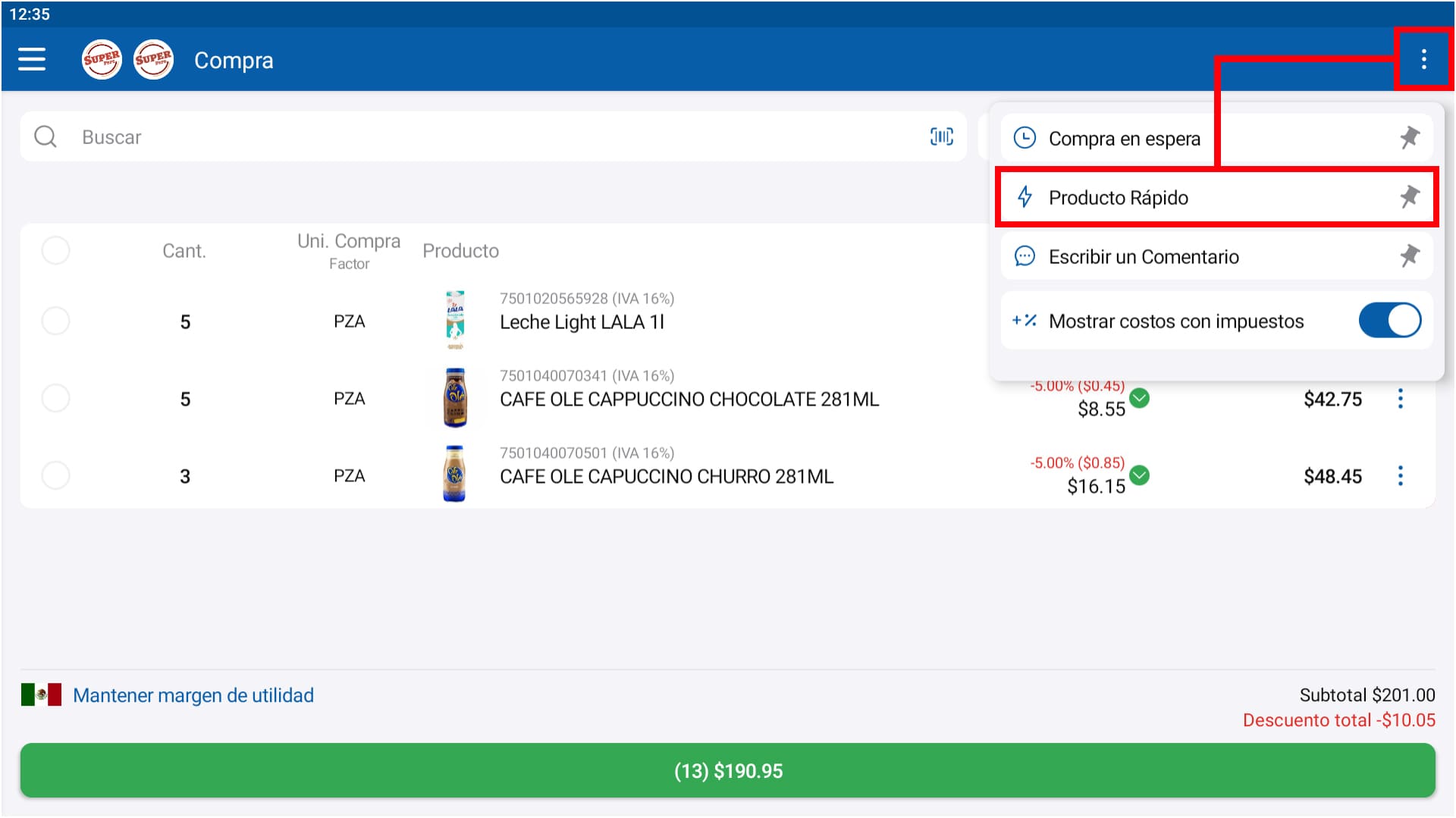Image resolution: width=1456 pixels, height=818 pixels.
Task: Choose Compra en espera from menu
Action: click(1124, 139)
